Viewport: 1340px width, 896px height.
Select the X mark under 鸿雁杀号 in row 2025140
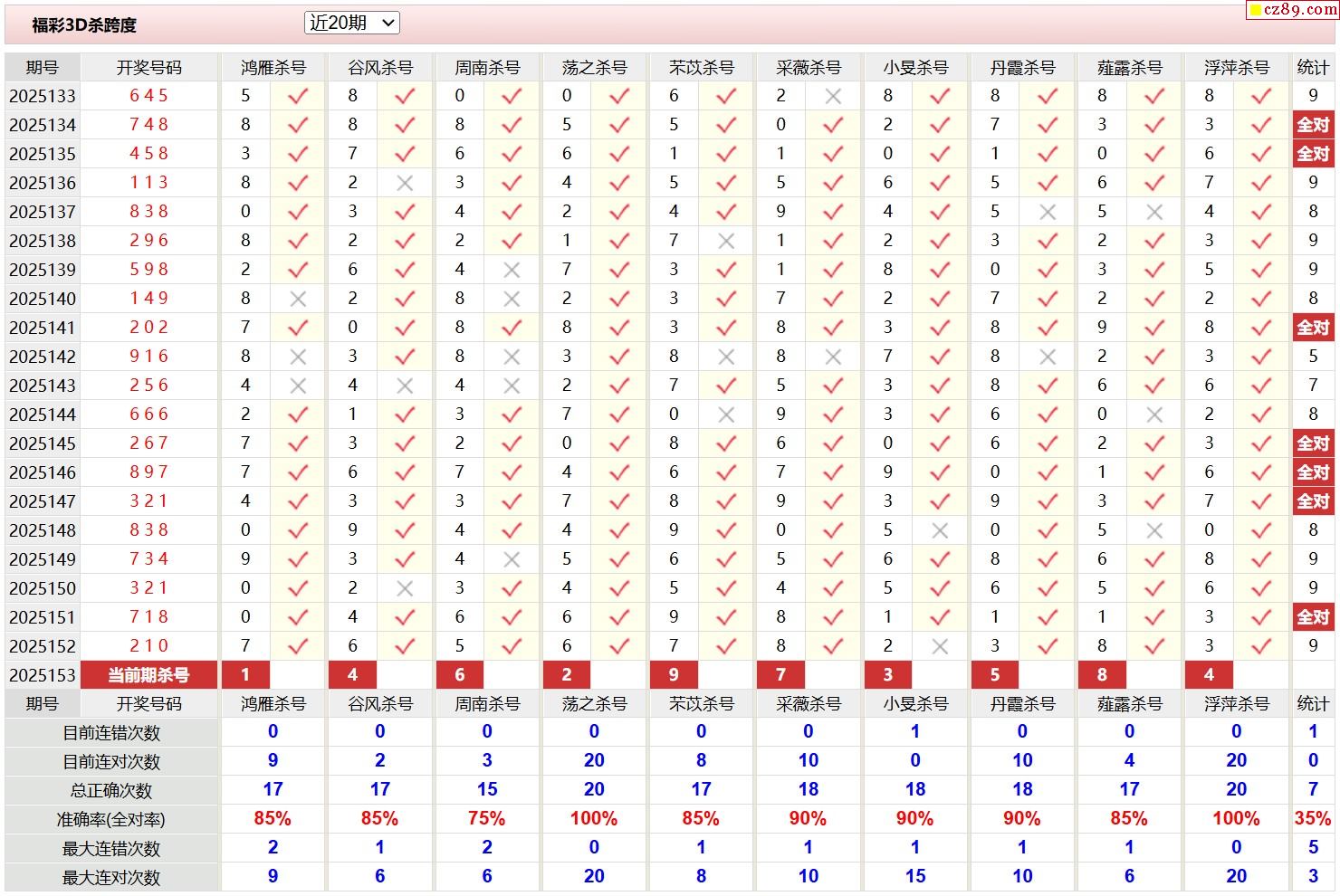pos(298,299)
